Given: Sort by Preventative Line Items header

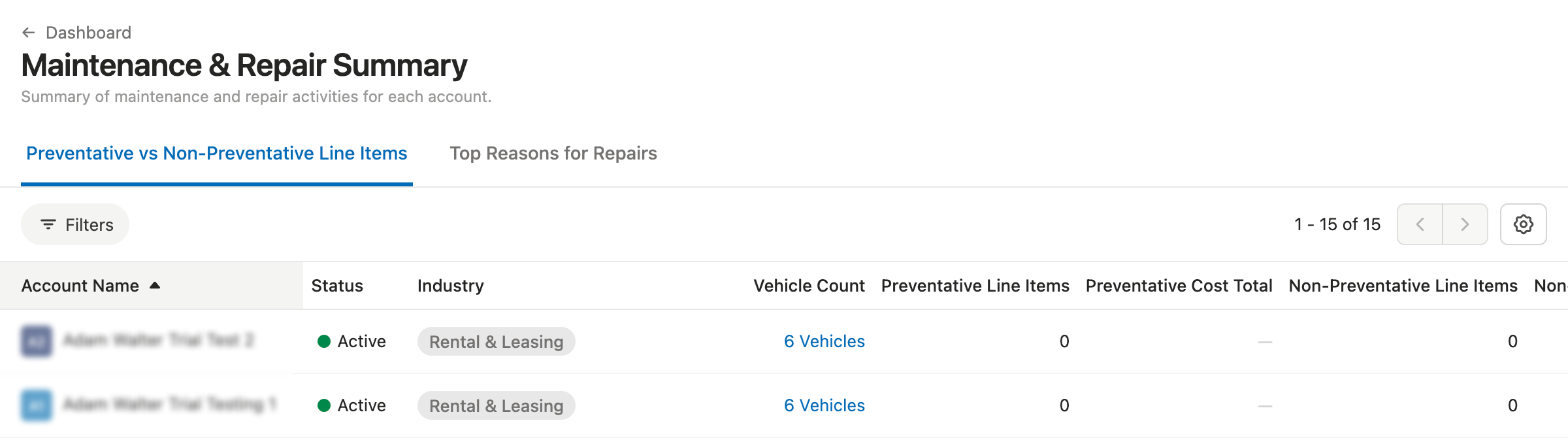Looking at the screenshot, I should [x=975, y=286].
